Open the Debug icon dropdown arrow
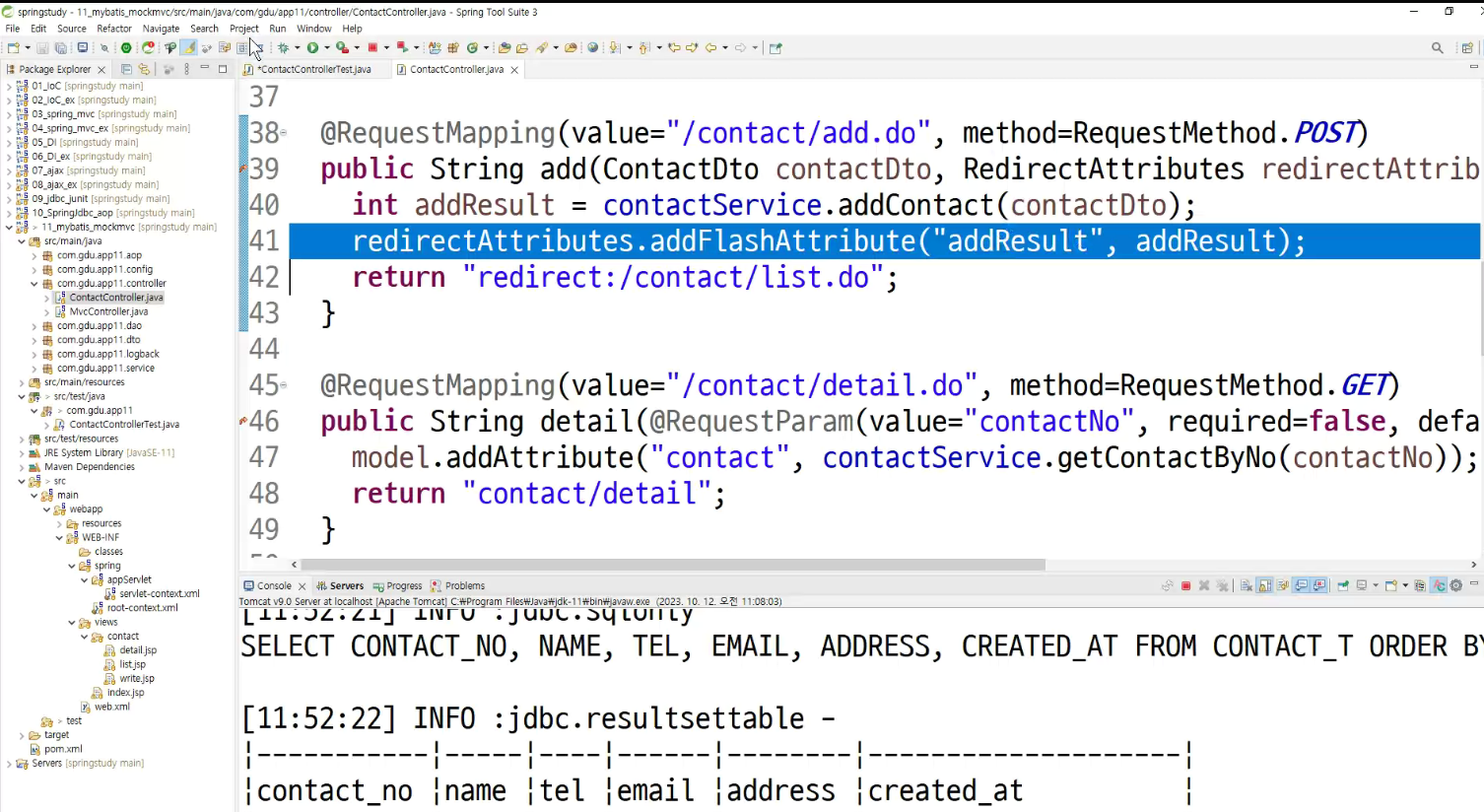Image resolution: width=1484 pixels, height=812 pixels. click(x=298, y=47)
